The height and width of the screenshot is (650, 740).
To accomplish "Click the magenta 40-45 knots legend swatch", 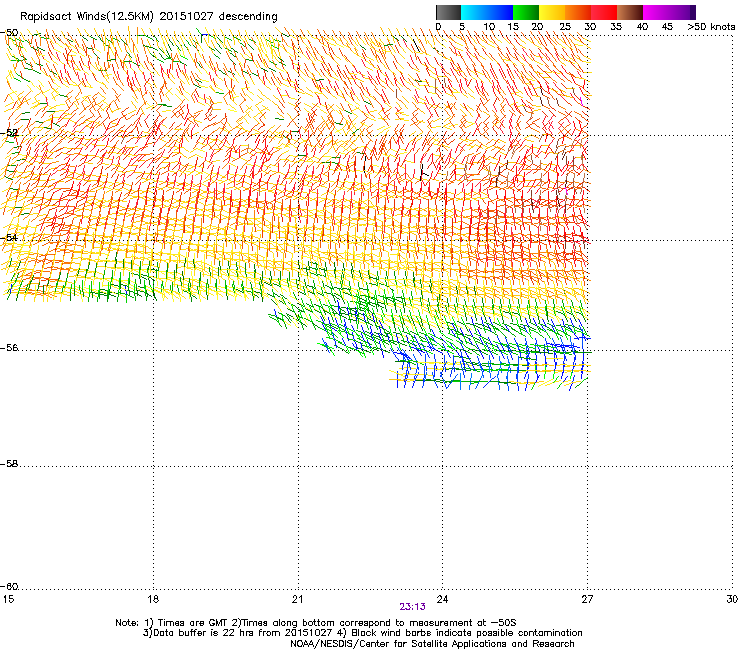I will pyautogui.click(x=656, y=12).
